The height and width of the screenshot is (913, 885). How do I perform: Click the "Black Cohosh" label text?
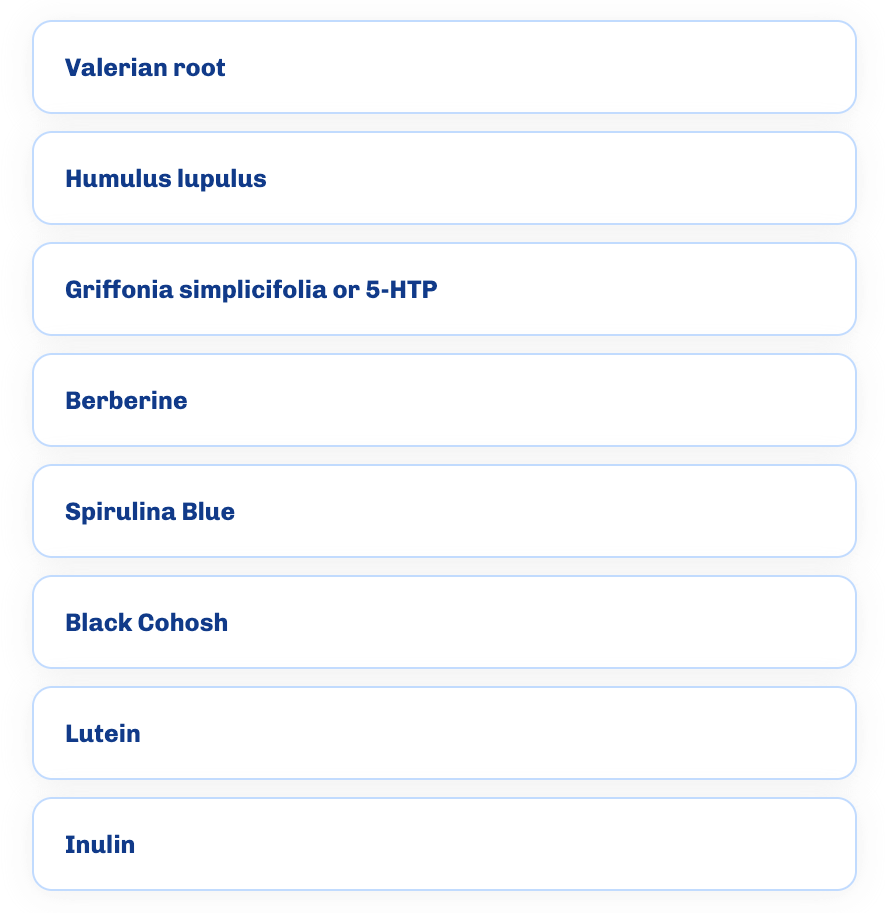tap(147, 623)
